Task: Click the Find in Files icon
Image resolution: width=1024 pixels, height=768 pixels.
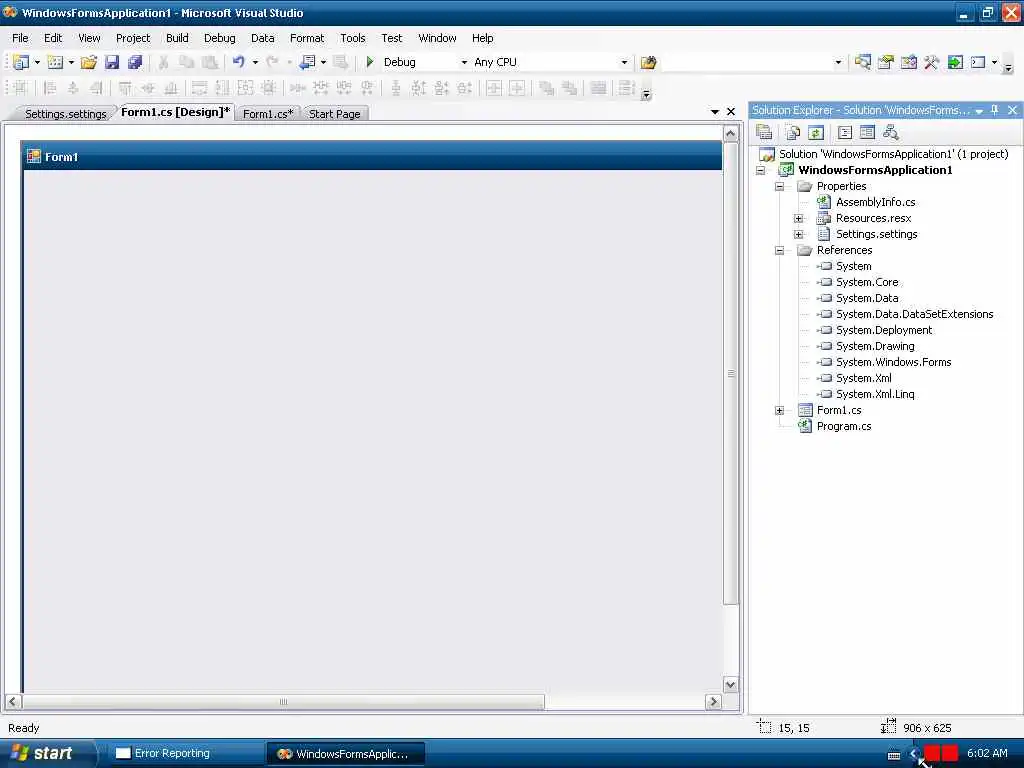Action: [648, 62]
